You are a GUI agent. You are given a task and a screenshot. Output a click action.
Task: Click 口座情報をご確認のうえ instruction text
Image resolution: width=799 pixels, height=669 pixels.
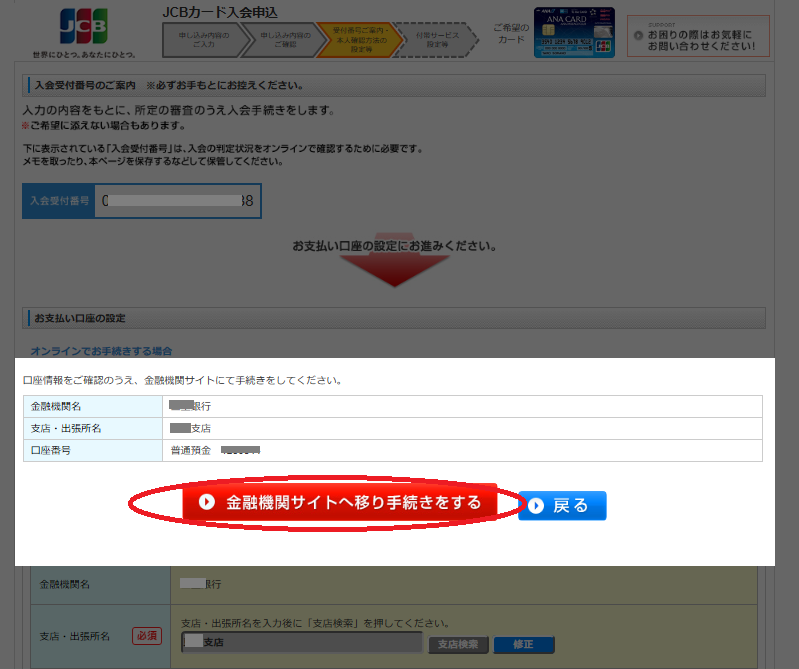click(x=183, y=380)
